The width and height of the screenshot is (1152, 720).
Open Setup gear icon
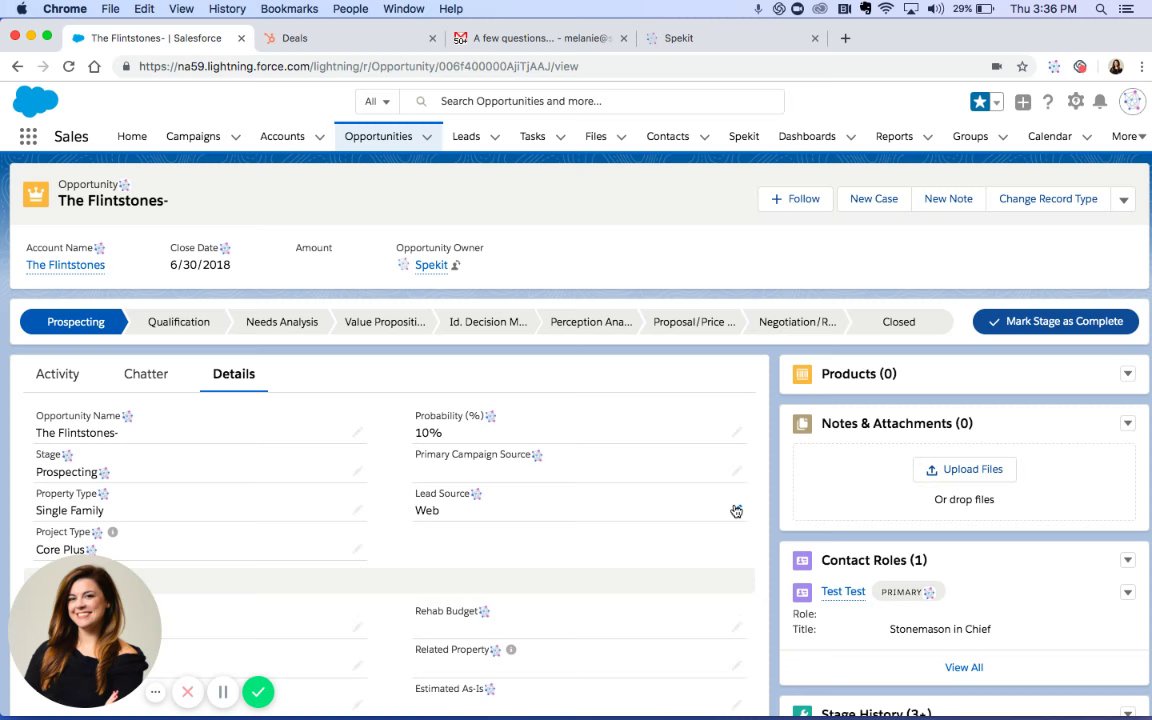1076,101
